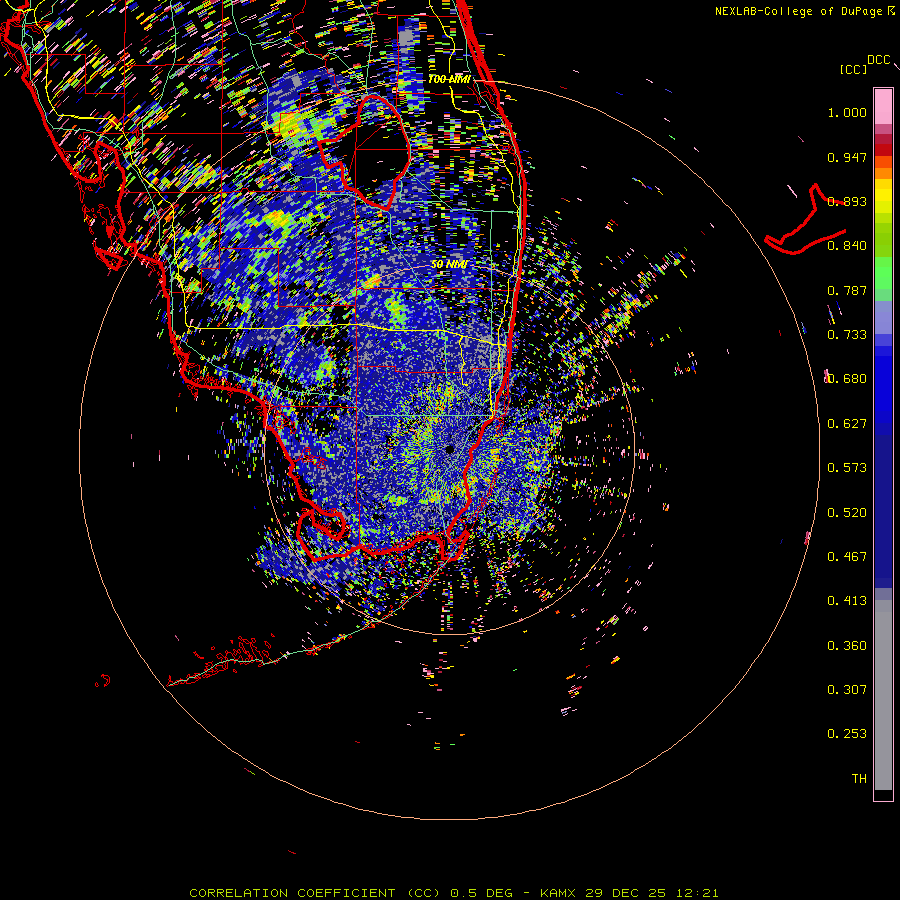This screenshot has width=900, height=900.
Task: Click the NEXLAB-College of DuPage credit text
Action: [804, 11]
